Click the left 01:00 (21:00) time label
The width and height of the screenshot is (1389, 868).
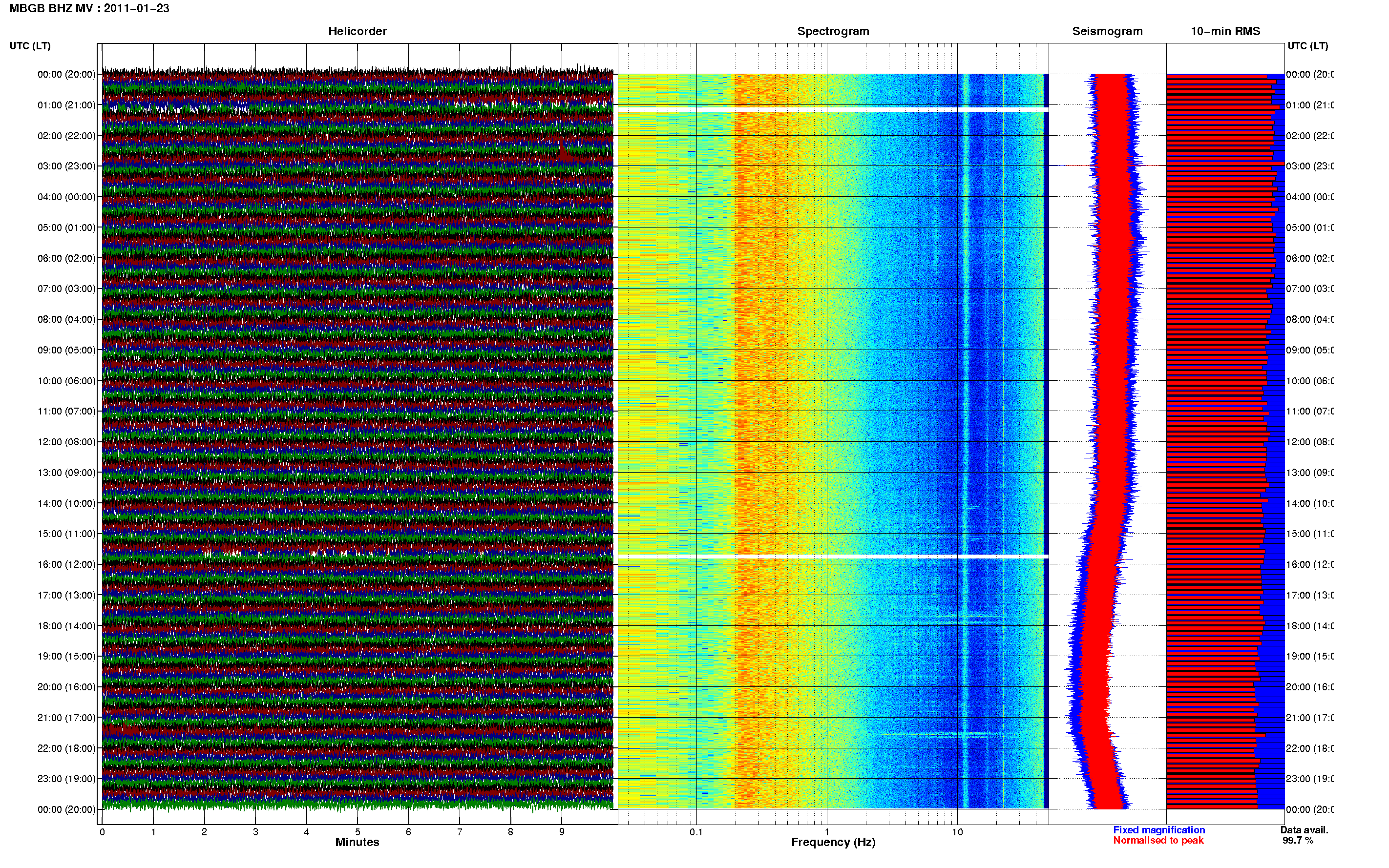click(x=66, y=105)
